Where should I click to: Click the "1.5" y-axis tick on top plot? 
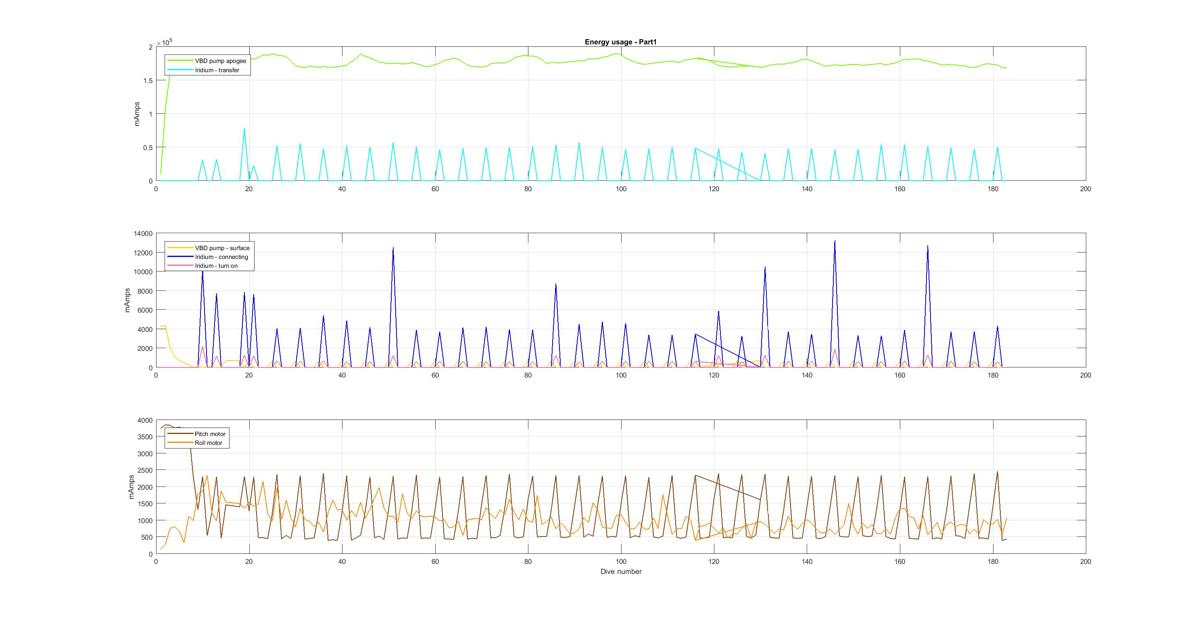pyautogui.click(x=148, y=80)
